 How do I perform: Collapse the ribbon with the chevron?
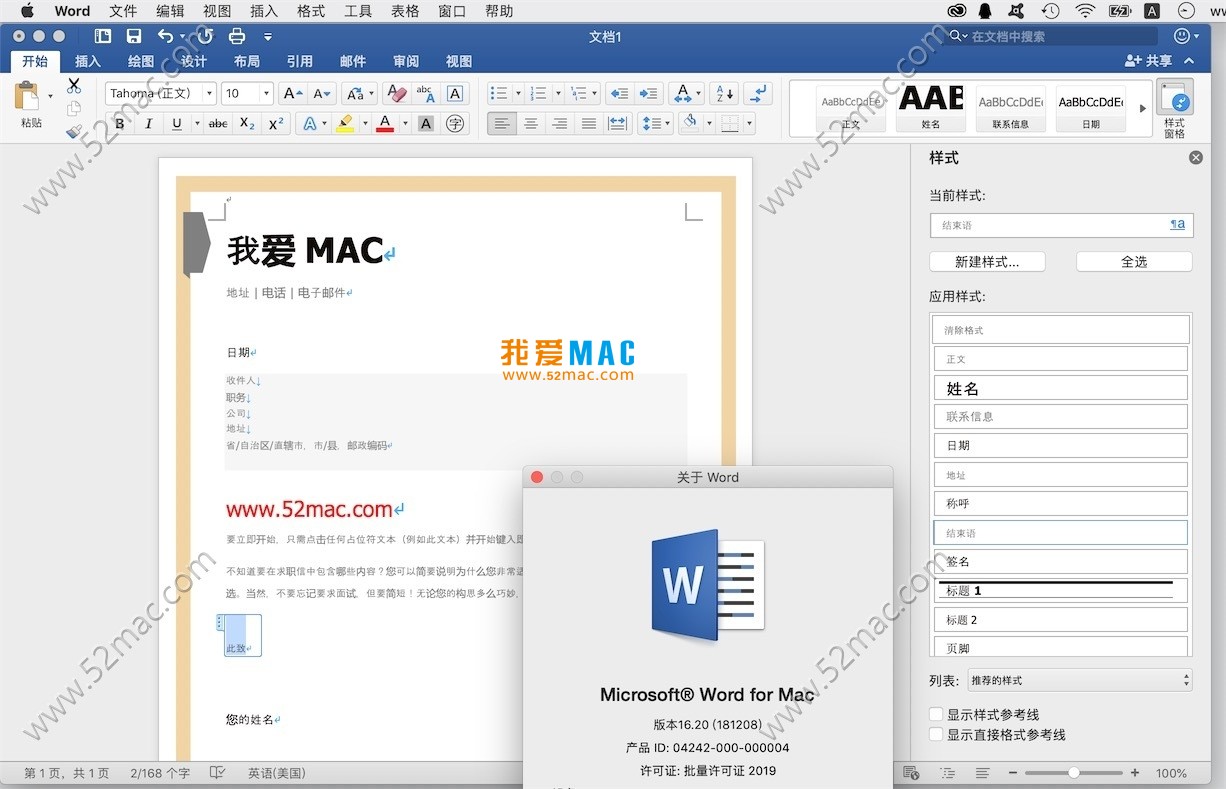coord(1189,61)
